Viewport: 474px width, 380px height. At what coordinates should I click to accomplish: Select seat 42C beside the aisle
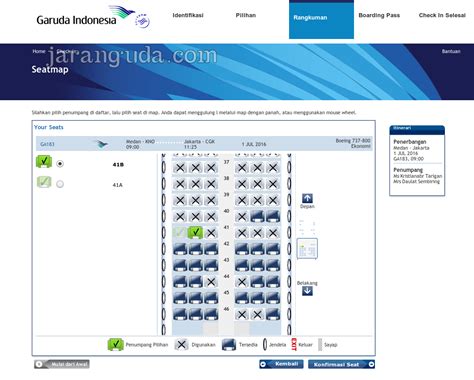211,249
